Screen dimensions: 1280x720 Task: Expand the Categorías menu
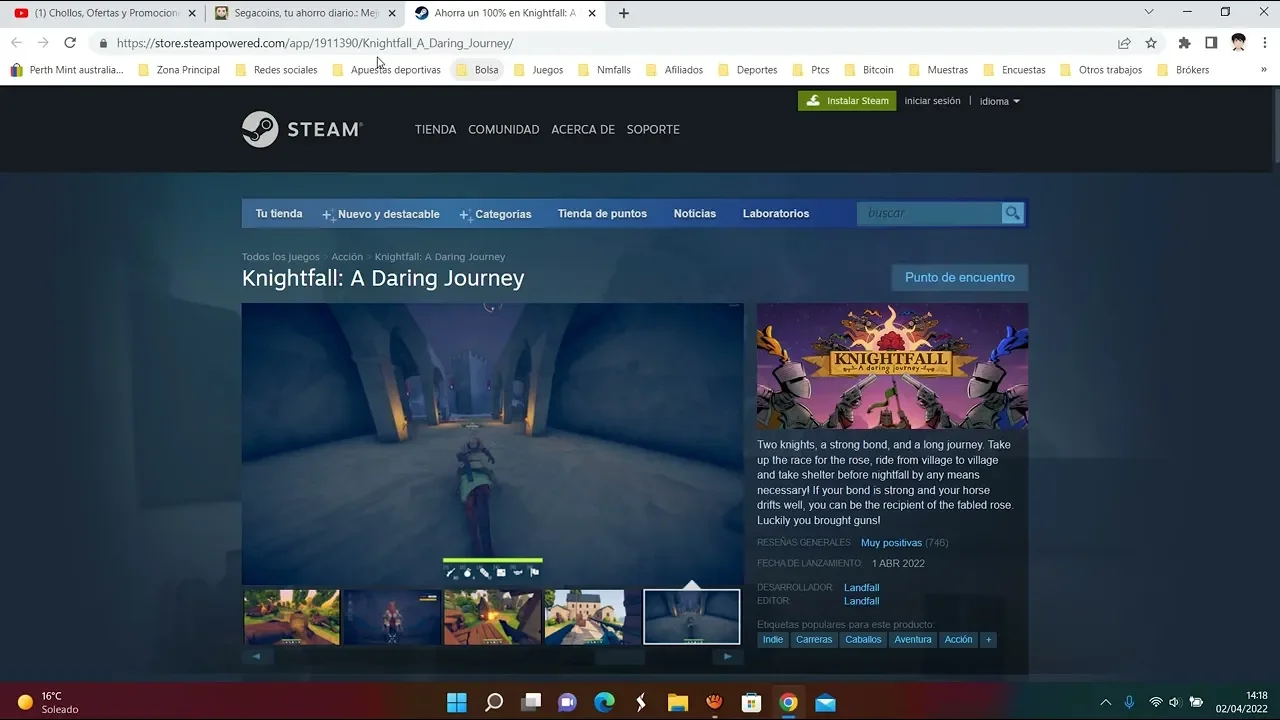[x=495, y=214]
